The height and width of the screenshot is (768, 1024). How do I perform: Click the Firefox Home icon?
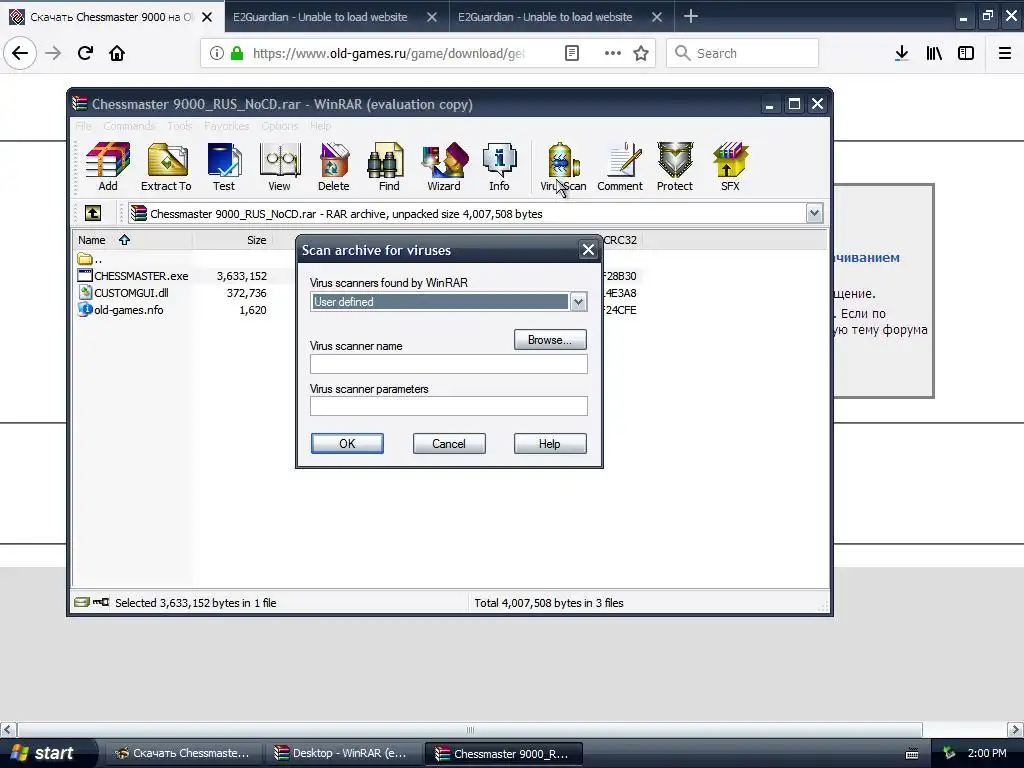click(x=117, y=53)
